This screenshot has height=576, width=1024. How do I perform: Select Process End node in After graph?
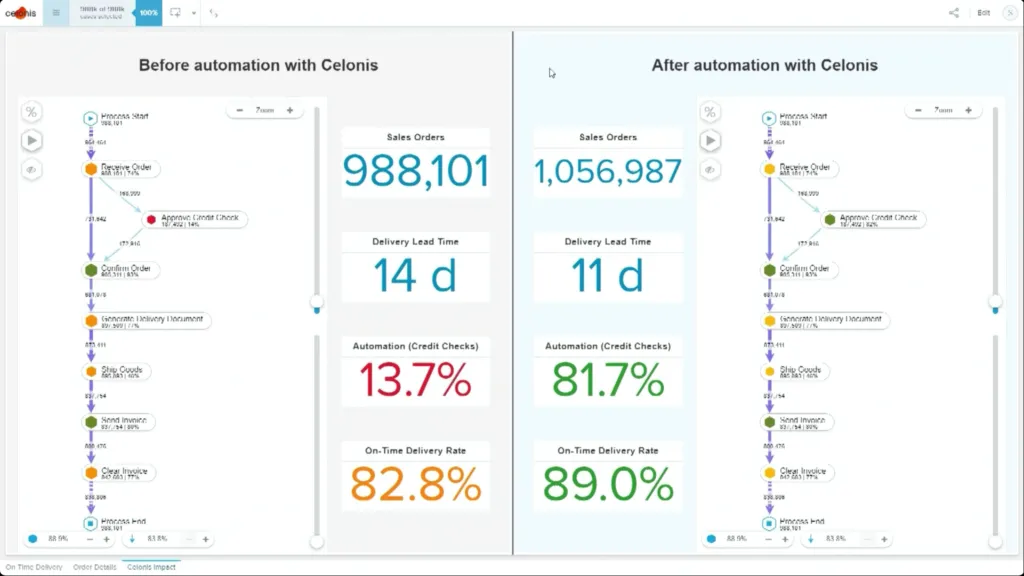click(x=769, y=523)
